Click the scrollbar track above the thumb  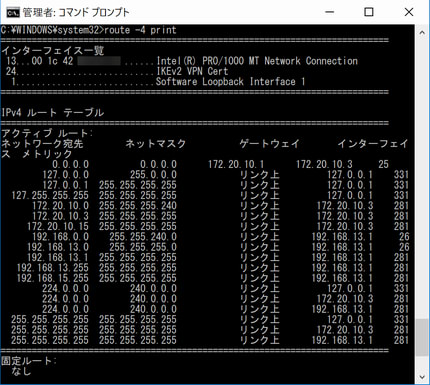coord(422,179)
